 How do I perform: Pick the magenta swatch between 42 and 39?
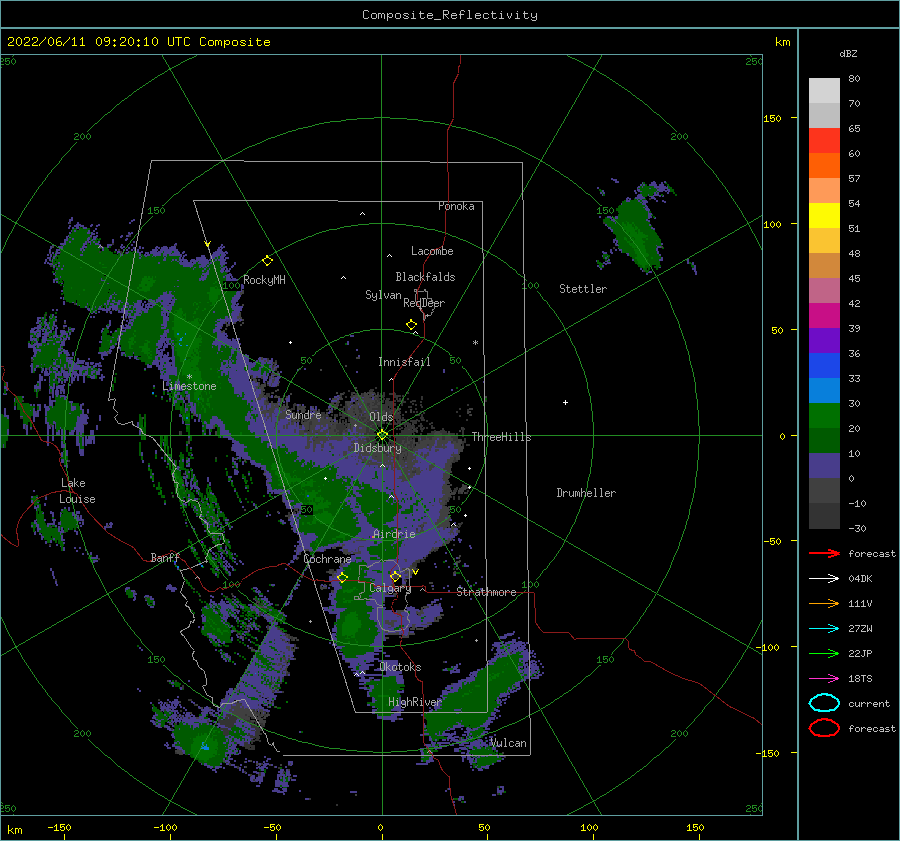coord(824,316)
